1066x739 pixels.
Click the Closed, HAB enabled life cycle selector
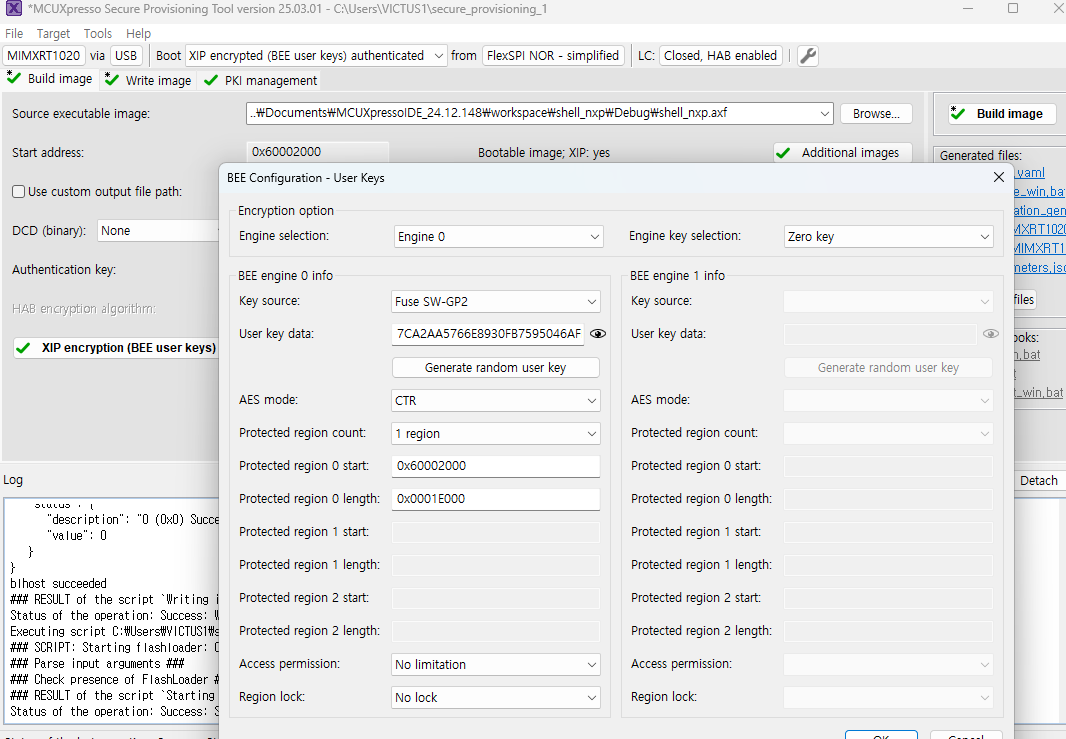[720, 56]
